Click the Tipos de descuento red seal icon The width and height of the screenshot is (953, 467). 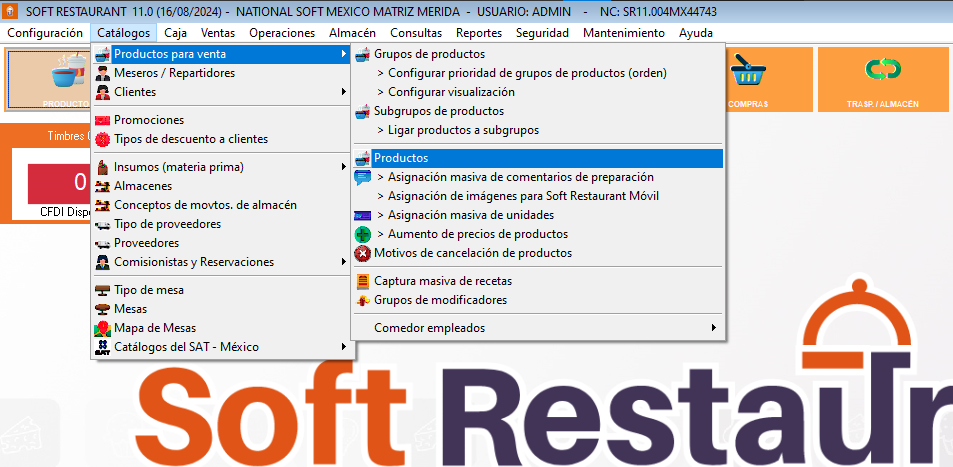[103, 139]
